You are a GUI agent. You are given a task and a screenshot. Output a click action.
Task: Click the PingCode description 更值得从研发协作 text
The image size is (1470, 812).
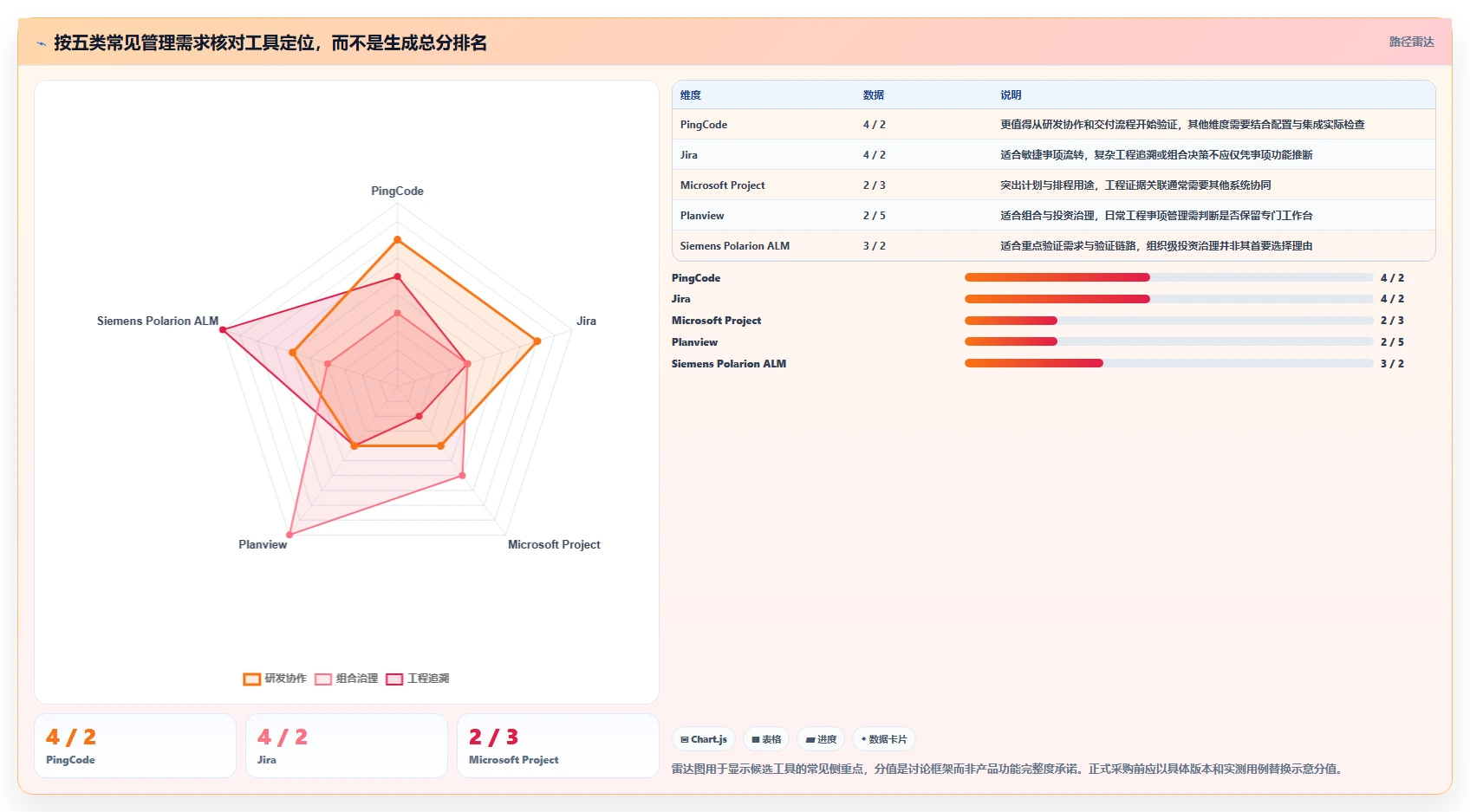tap(1182, 125)
